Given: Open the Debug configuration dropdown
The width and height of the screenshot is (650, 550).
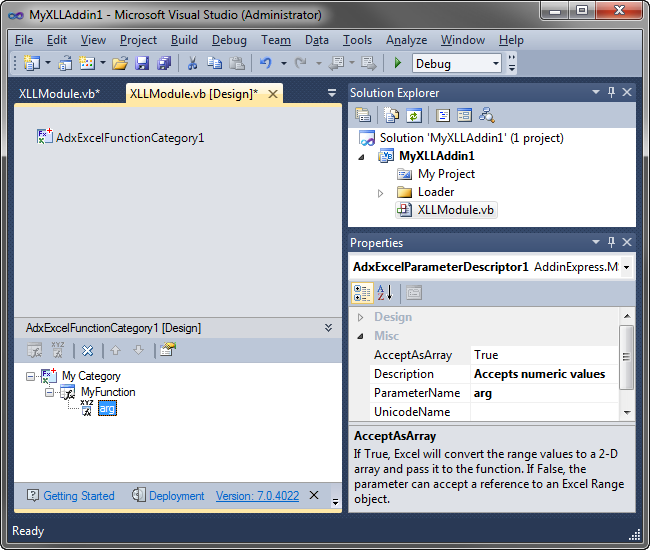Looking at the screenshot, I should click(x=496, y=63).
